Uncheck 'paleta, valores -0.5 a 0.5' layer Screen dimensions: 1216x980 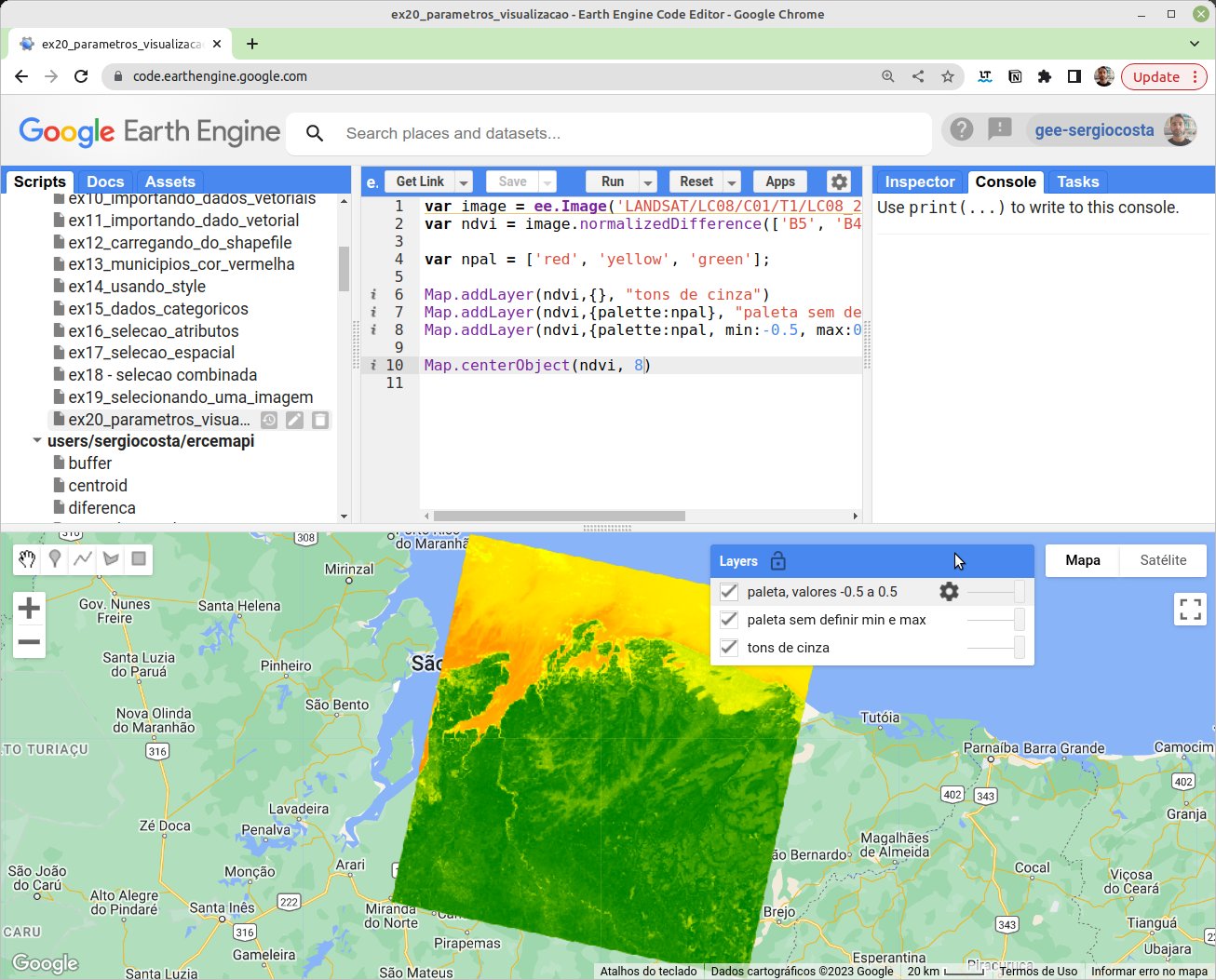pyautogui.click(x=729, y=591)
